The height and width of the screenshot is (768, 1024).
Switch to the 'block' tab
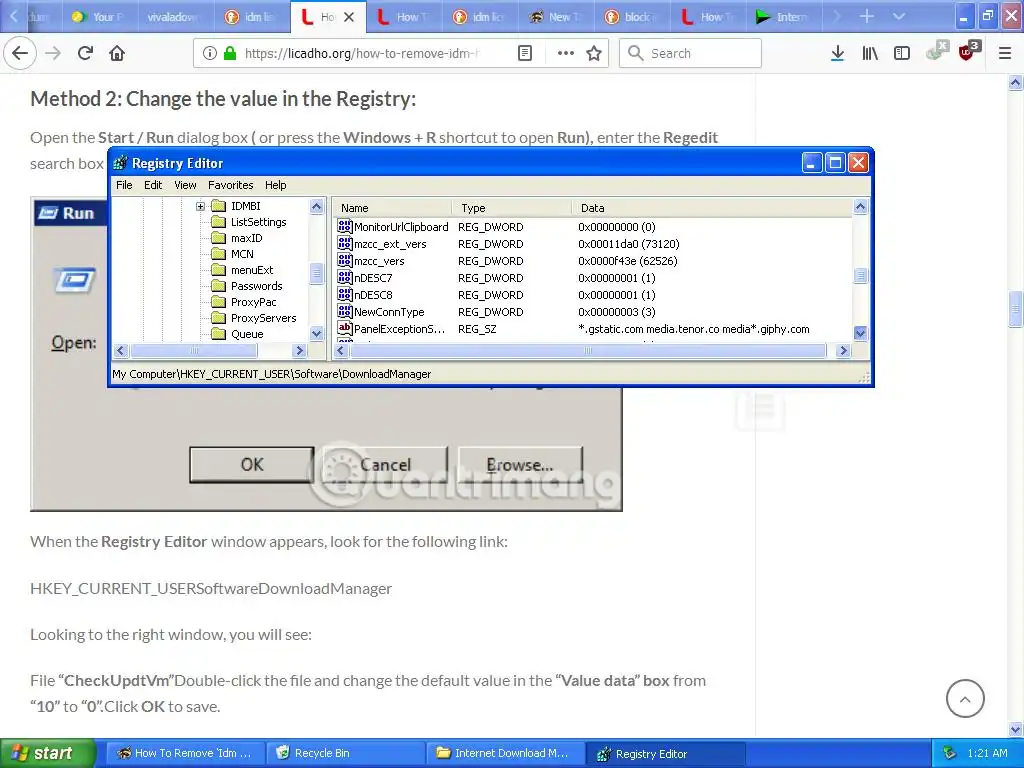click(632, 17)
